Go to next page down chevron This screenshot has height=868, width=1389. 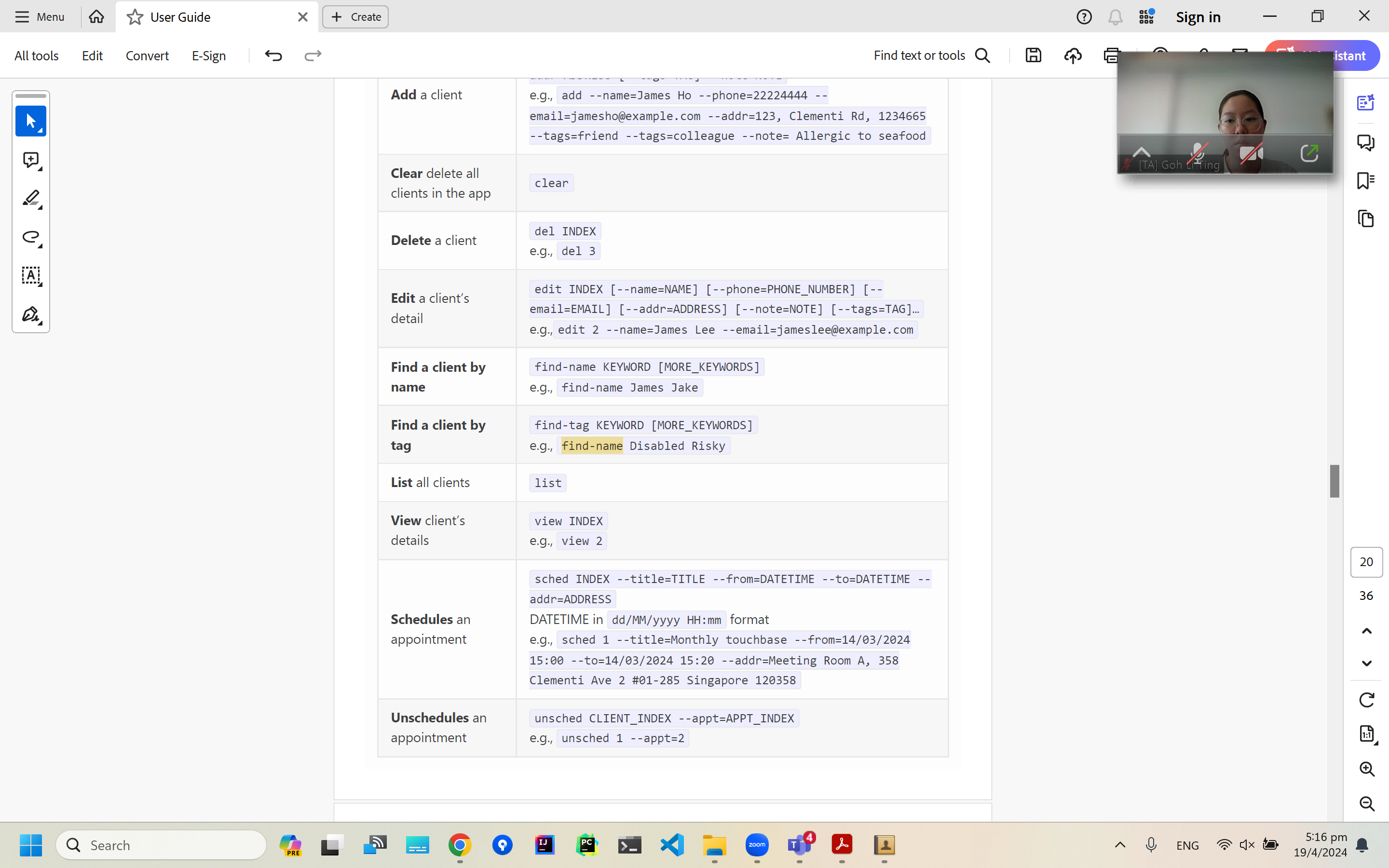coord(1366,664)
